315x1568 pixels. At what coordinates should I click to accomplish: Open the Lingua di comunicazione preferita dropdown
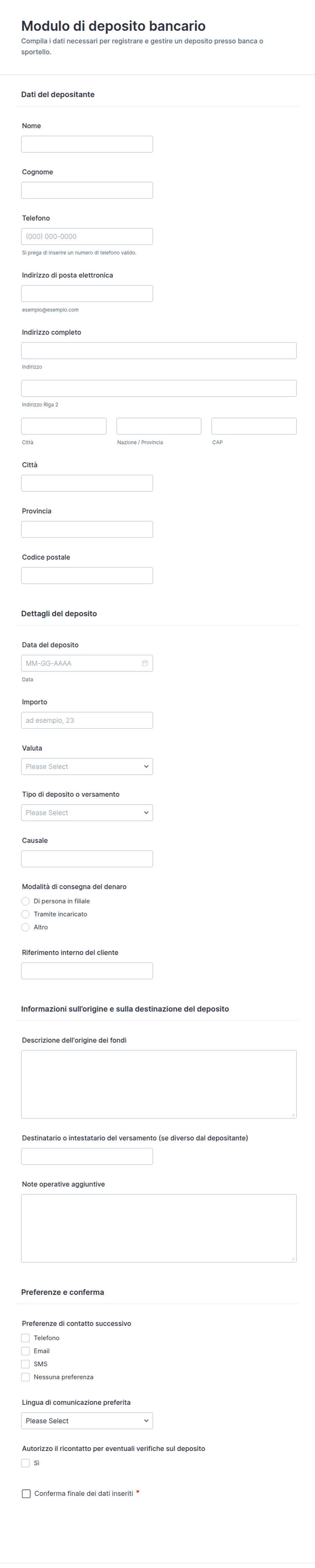click(x=87, y=1421)
